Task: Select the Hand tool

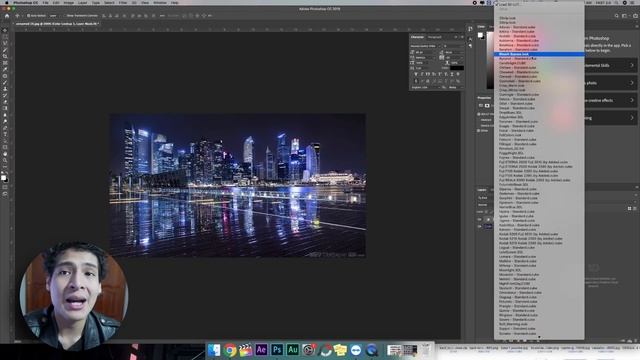Action: [x=5, y=154]
